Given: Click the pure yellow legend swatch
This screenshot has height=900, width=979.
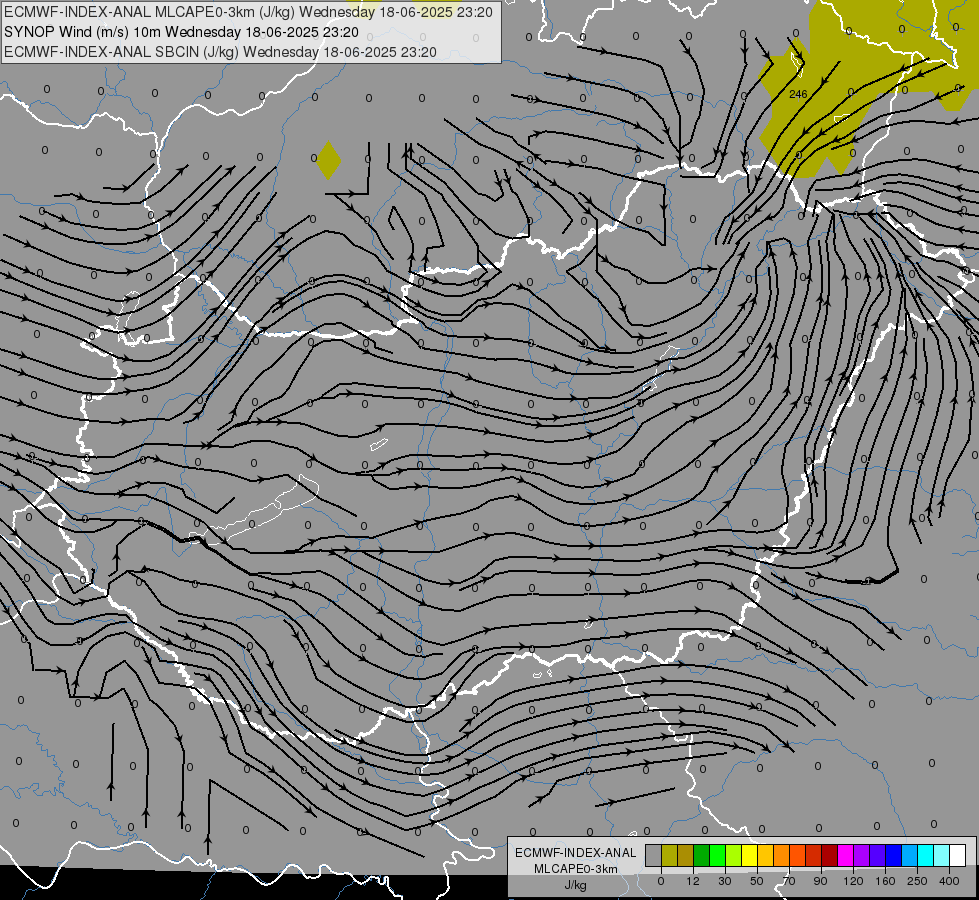Looking at the screenshot, I should coord(749,856).
